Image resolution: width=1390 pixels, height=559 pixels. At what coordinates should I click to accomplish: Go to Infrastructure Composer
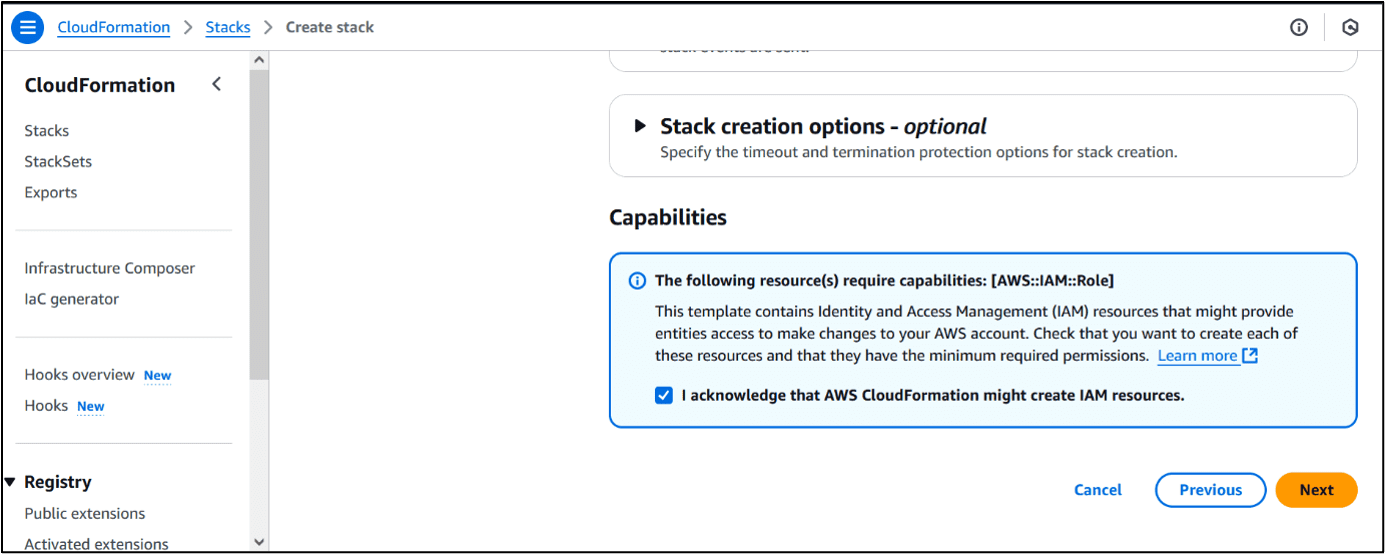coord(110,268)
